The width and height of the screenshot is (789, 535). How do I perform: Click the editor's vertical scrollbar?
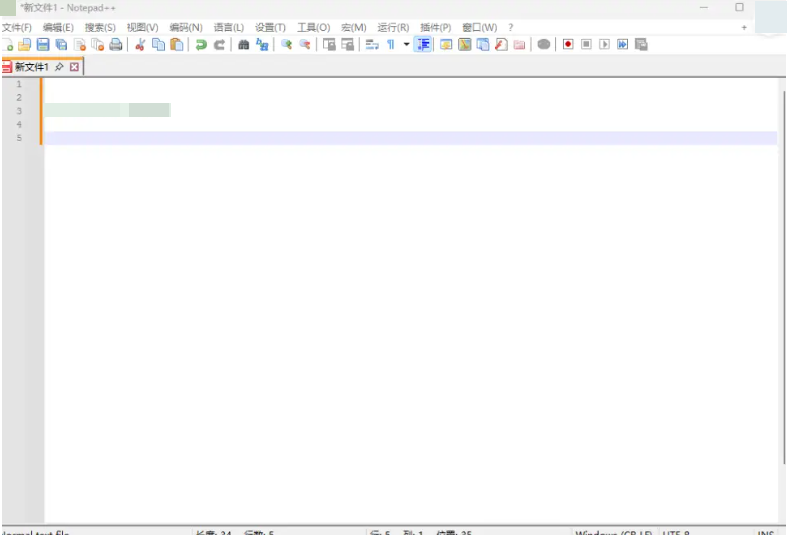[x=783, y=277]
